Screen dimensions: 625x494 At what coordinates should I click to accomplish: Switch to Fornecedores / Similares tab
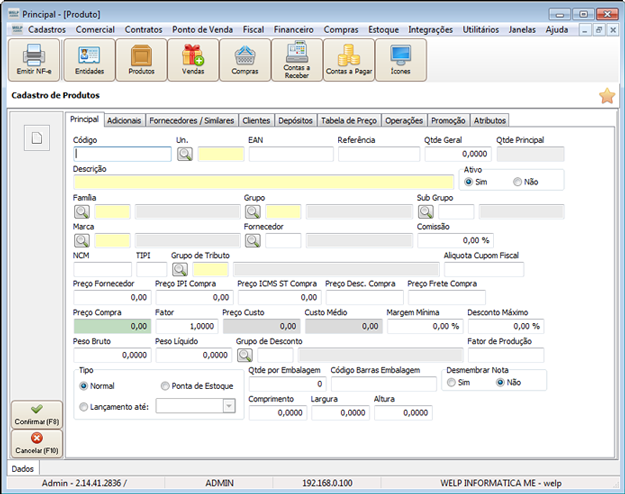pyautogui.click(x=191, y=120)
